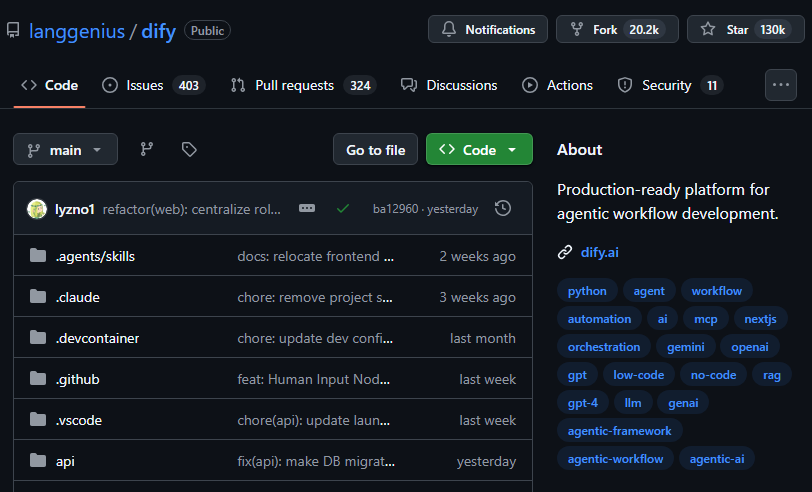Open the Pull requests tab
812x492 pixels.
(x=303, y=85)
